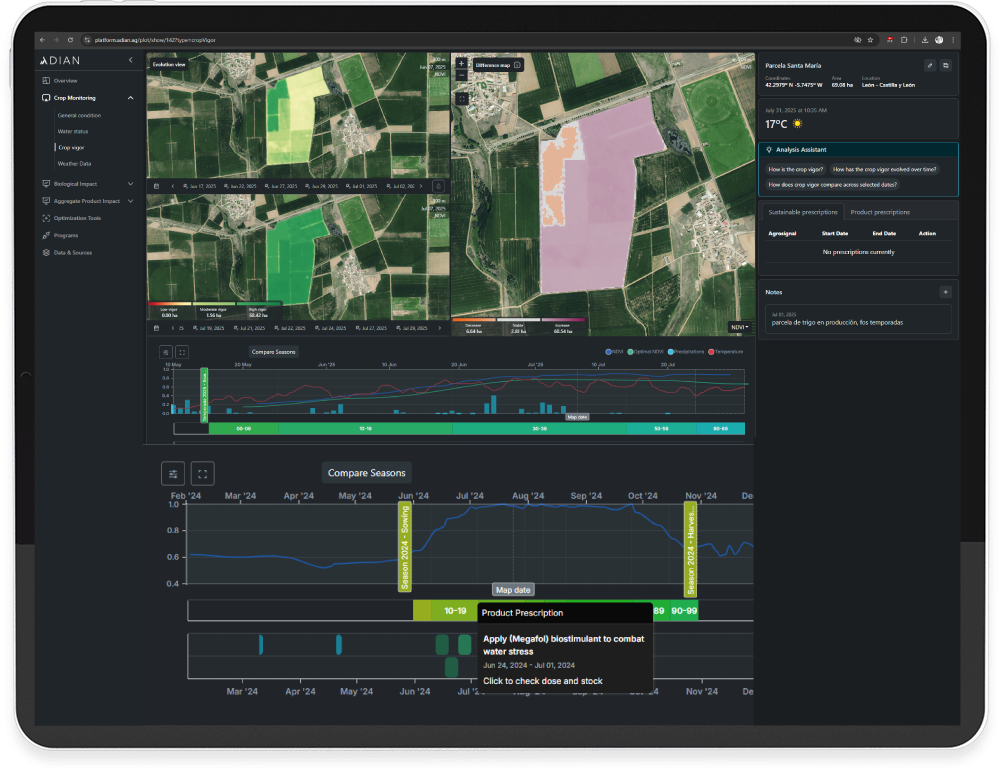
Task: Reload the page with the browser refresh icon
Action: 70,40
